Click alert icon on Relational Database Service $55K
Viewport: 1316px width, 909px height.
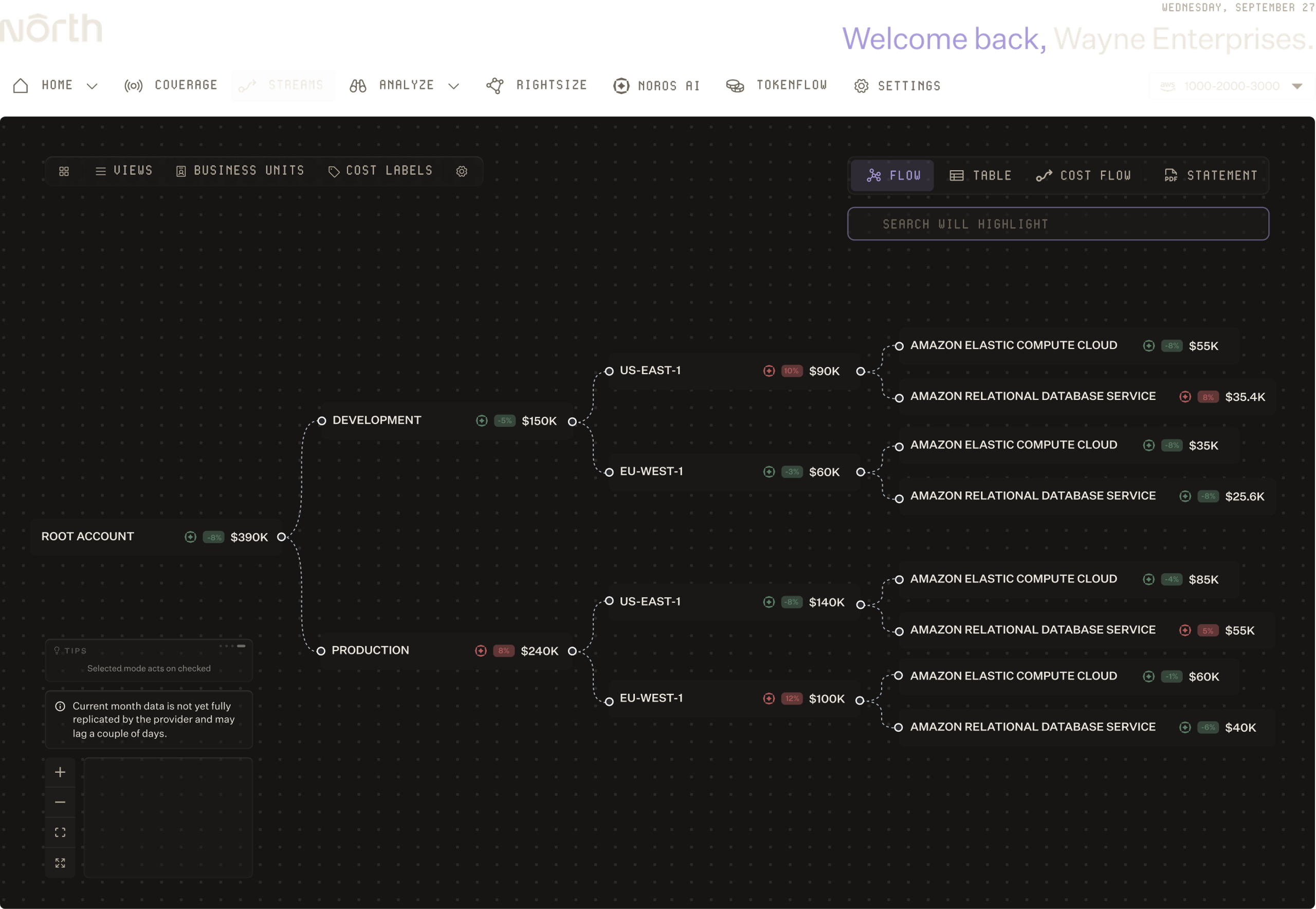(x=1185, y=630)
